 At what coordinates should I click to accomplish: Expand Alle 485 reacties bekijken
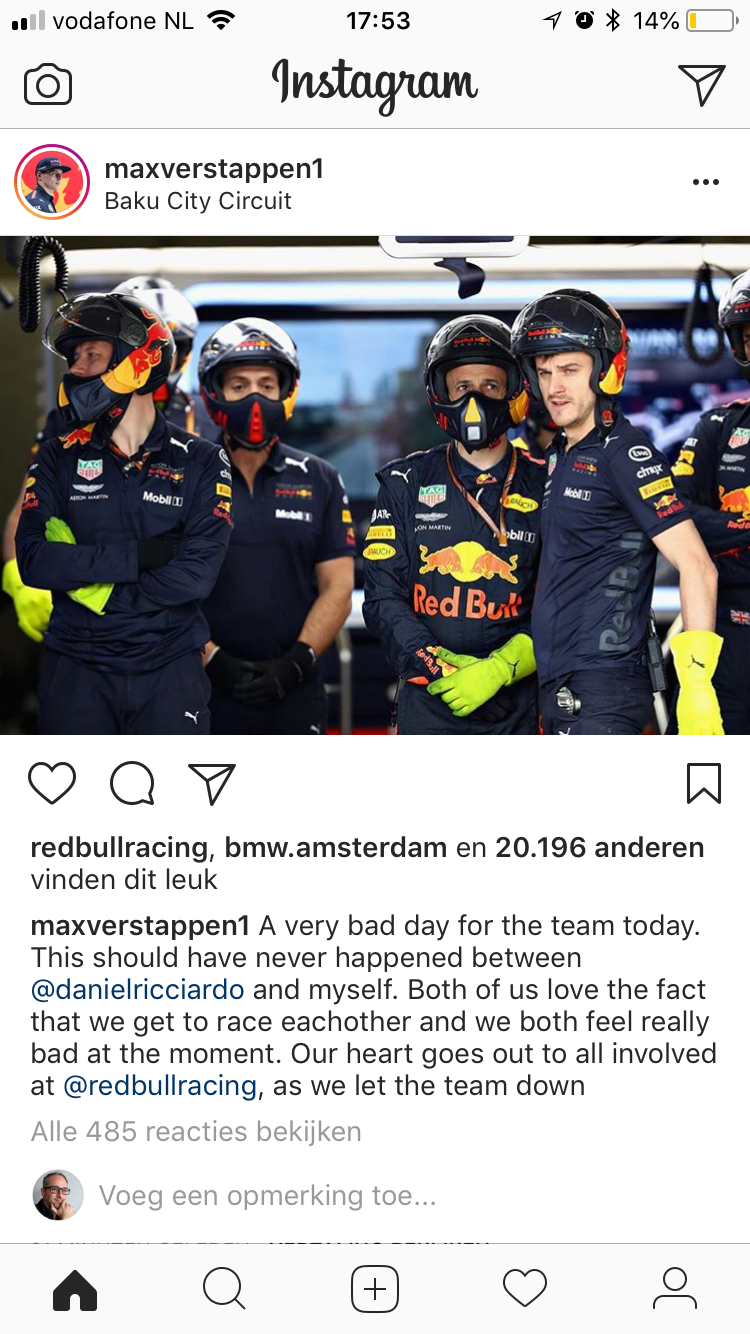pos(196,1132)
